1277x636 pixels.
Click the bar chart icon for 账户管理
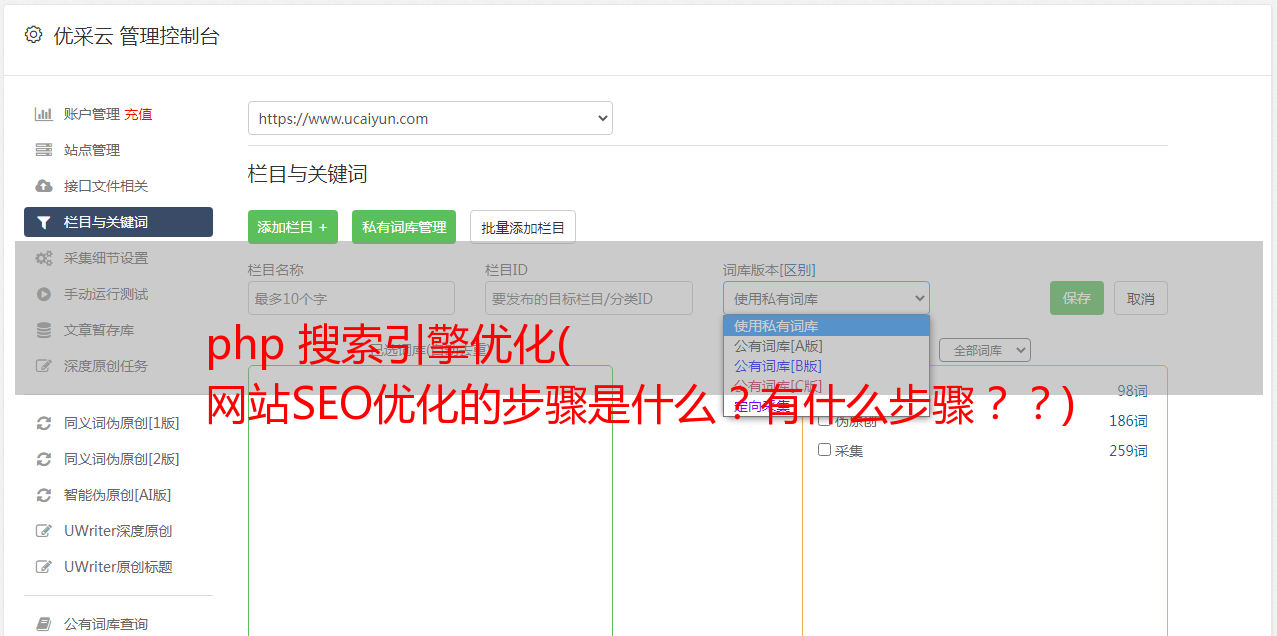[x=43, y=114]
